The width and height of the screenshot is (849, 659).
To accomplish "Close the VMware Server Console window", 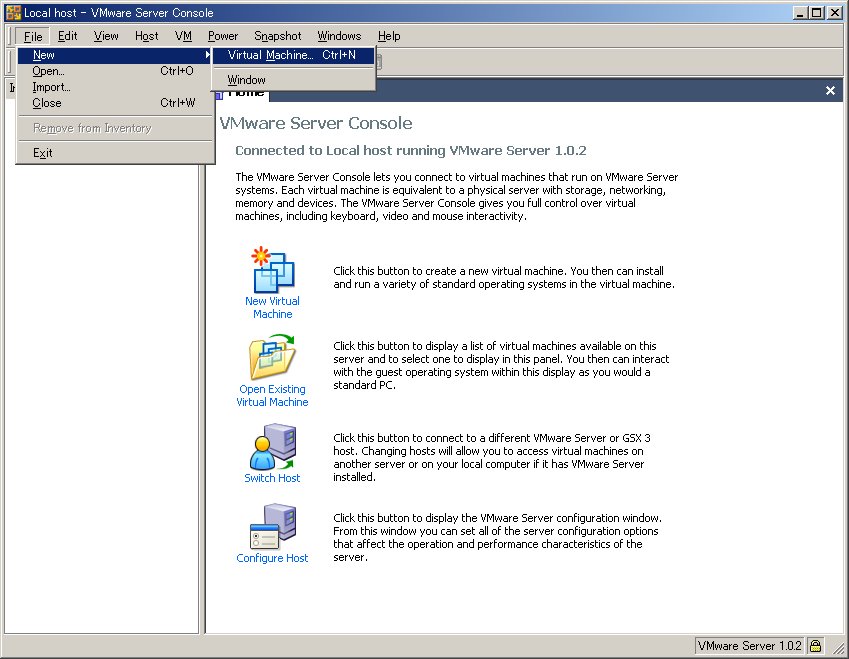I will tap(834, 12).
